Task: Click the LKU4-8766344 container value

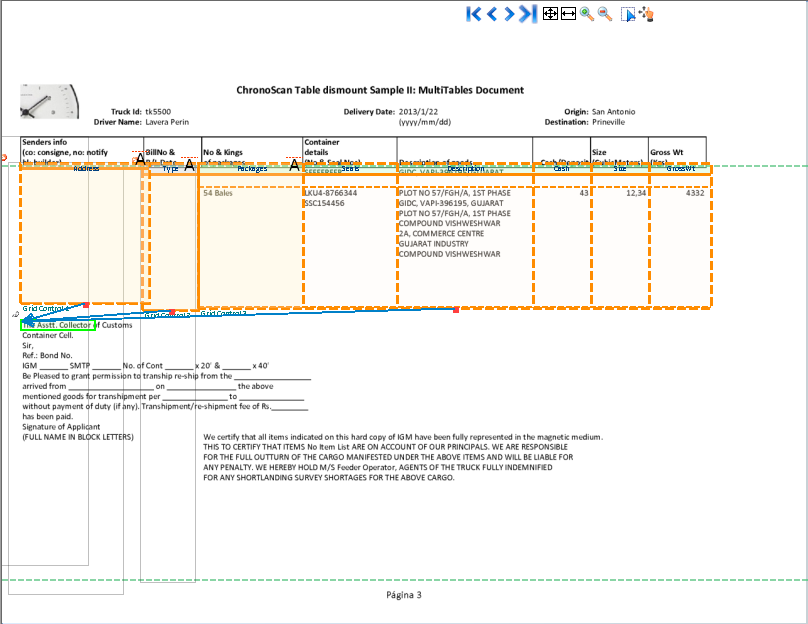Action: point(331,193)
